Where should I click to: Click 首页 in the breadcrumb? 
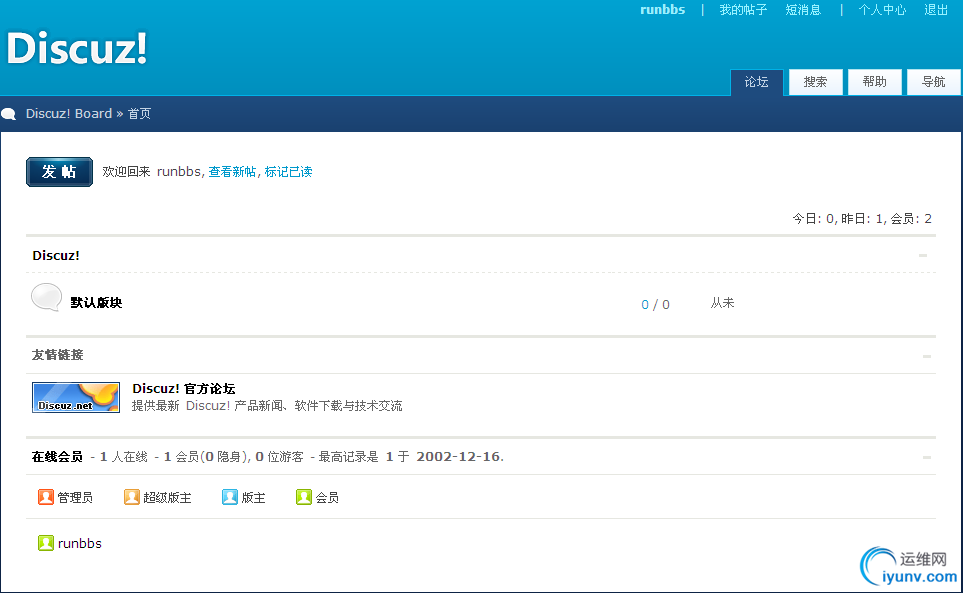(139, 114)
